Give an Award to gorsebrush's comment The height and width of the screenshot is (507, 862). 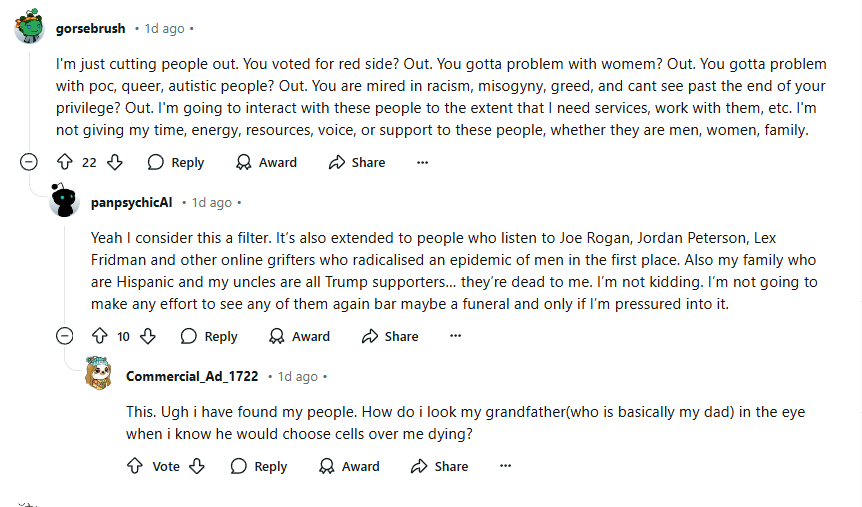click(266, 162)
